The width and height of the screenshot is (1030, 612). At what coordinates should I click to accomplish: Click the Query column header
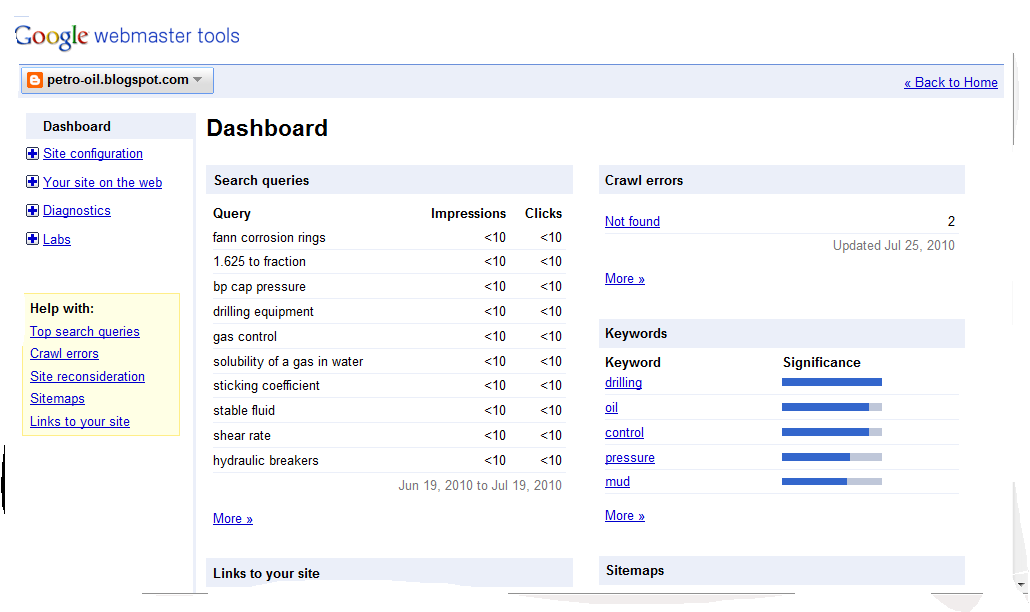click(x=231, y=213)
